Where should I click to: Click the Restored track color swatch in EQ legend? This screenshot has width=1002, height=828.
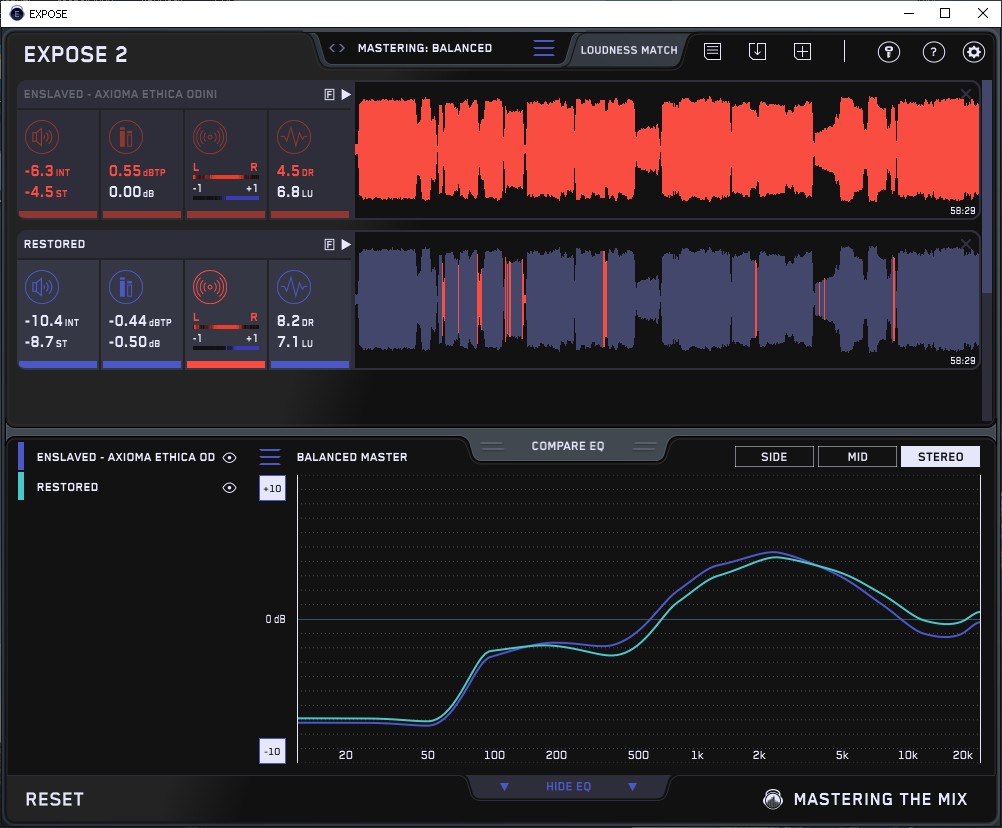click(x=21, y=486)
